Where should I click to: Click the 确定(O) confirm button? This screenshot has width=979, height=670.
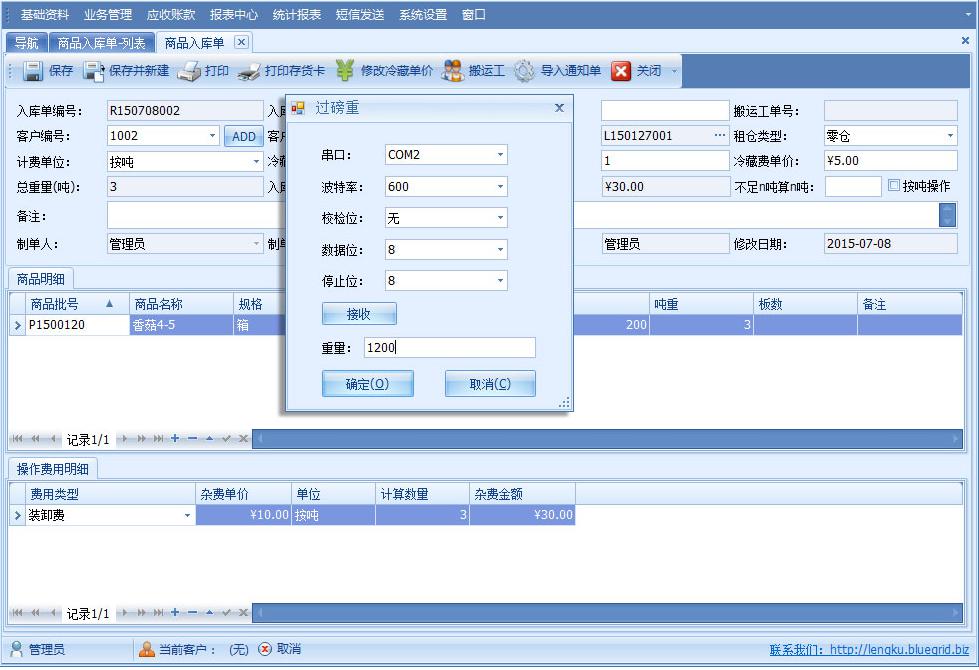pyautogui.click(x=367, y=384)
